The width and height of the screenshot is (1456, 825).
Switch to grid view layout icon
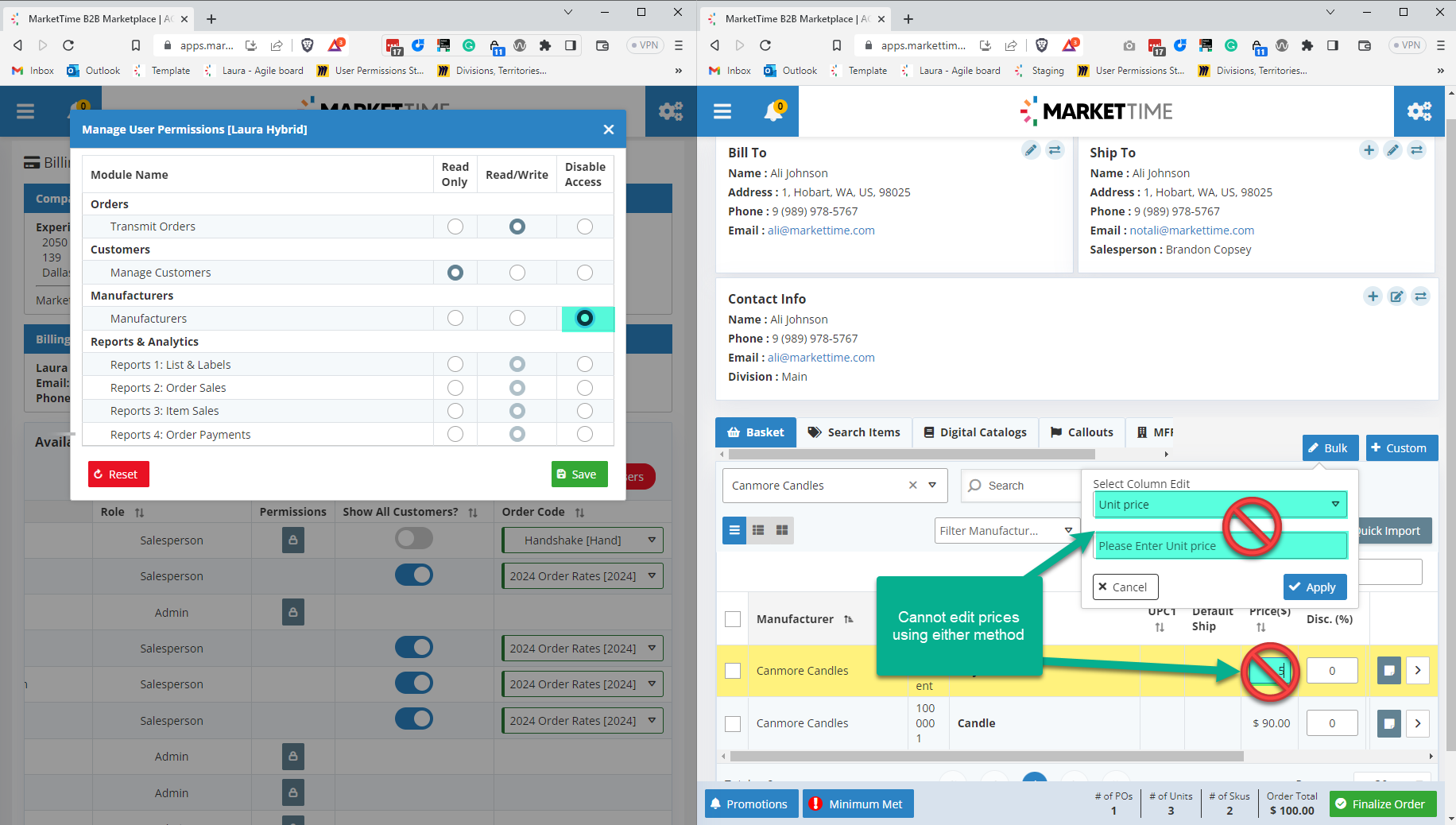(x=782, y=530)
